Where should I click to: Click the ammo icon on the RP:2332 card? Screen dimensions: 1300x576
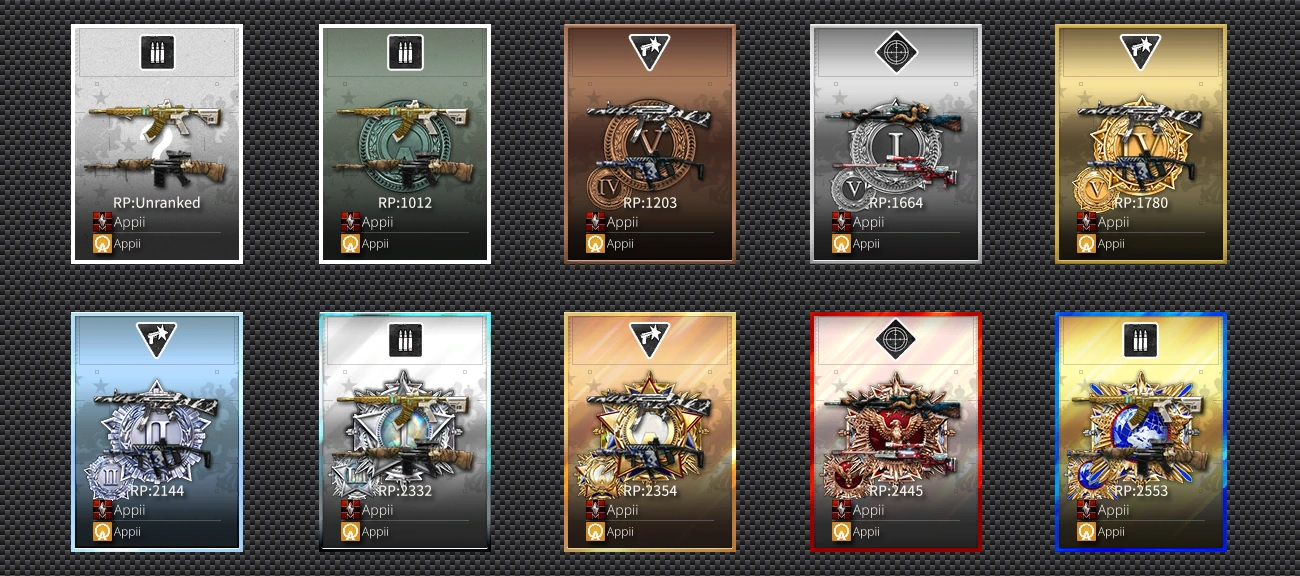(x=405, y=341)
